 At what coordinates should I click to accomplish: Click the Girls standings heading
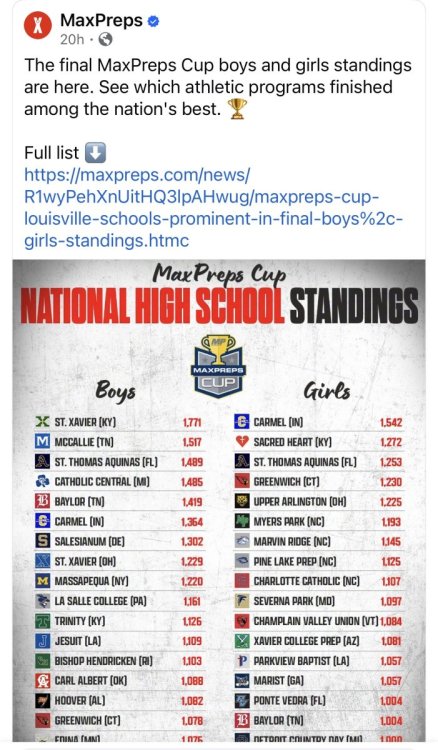coord(327,391)
